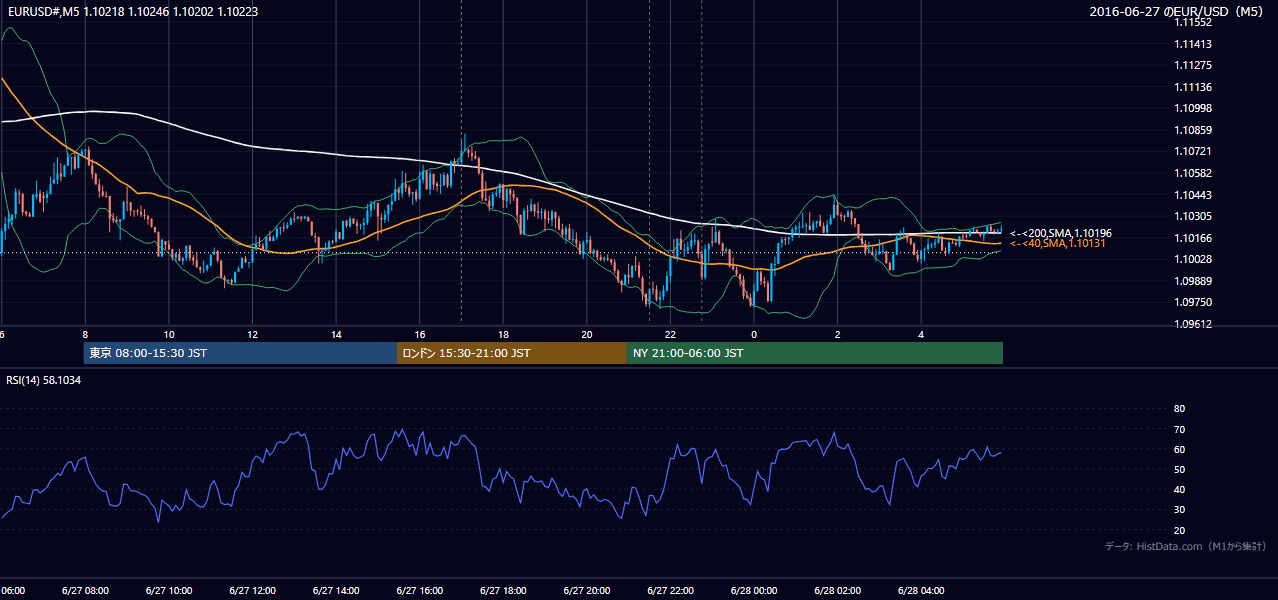Click hour tick 0 under price chart
This screenshot has width=1278, height=600.
tap(754, 334)
